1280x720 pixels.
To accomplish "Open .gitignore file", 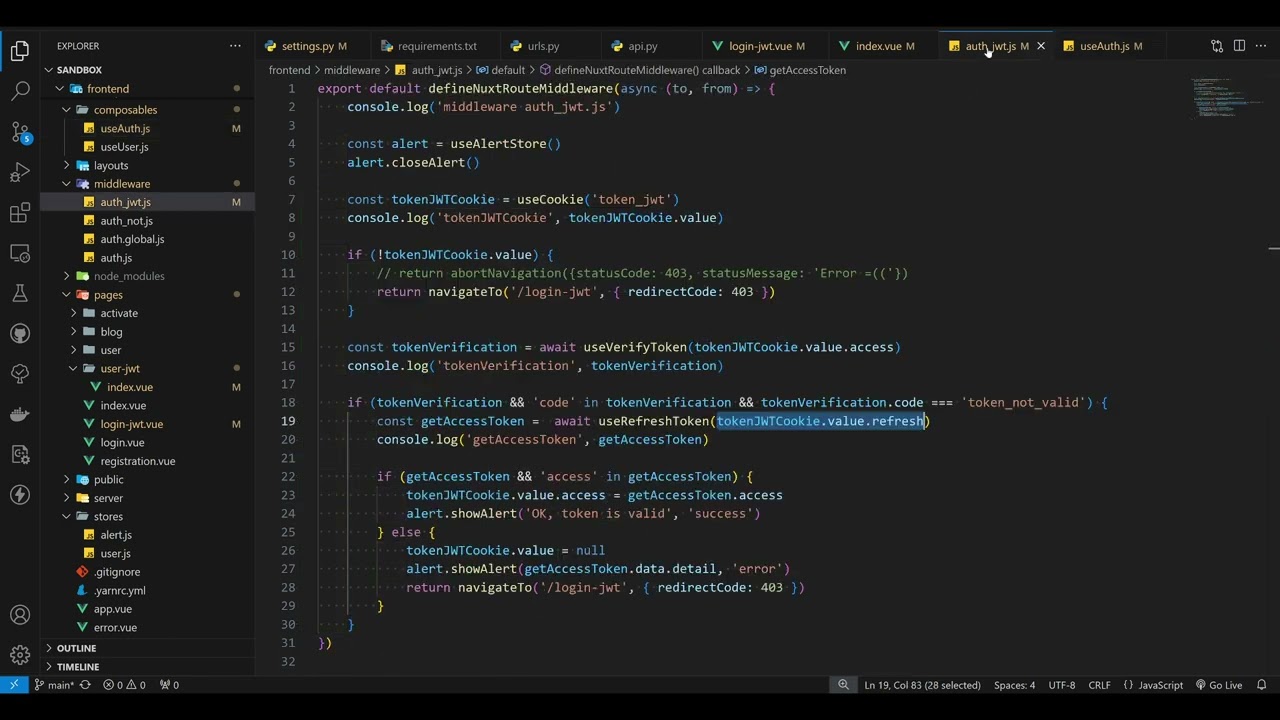I will coord(117,572).
